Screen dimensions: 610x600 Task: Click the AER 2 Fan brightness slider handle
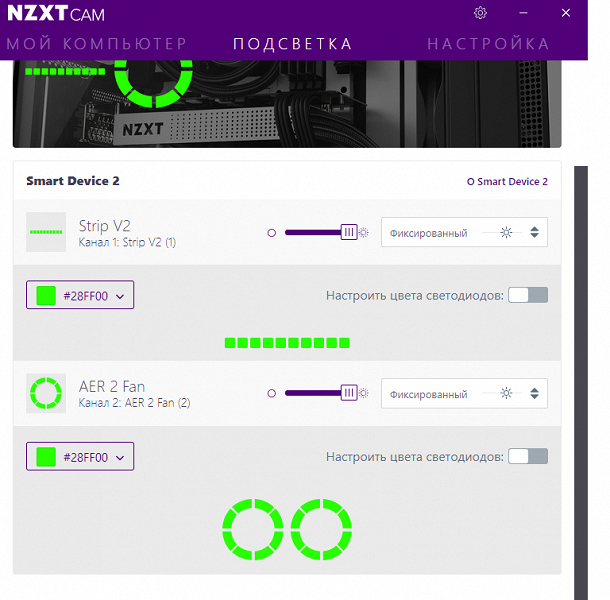click(x=349, y=393)
